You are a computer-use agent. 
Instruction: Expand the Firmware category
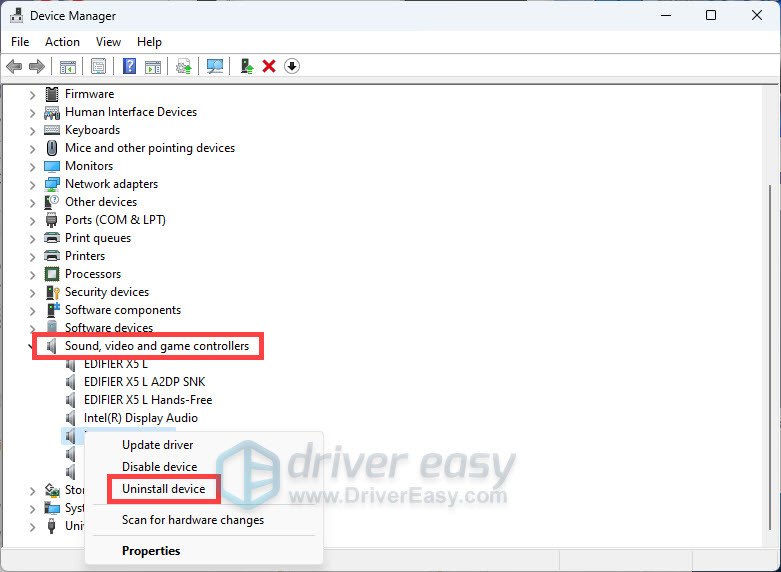(32, 94)
